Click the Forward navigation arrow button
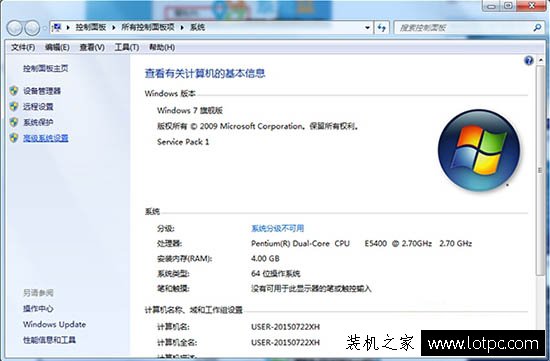Image resolution: width=550 pixels, height=361 pixels. coord(32,28)
